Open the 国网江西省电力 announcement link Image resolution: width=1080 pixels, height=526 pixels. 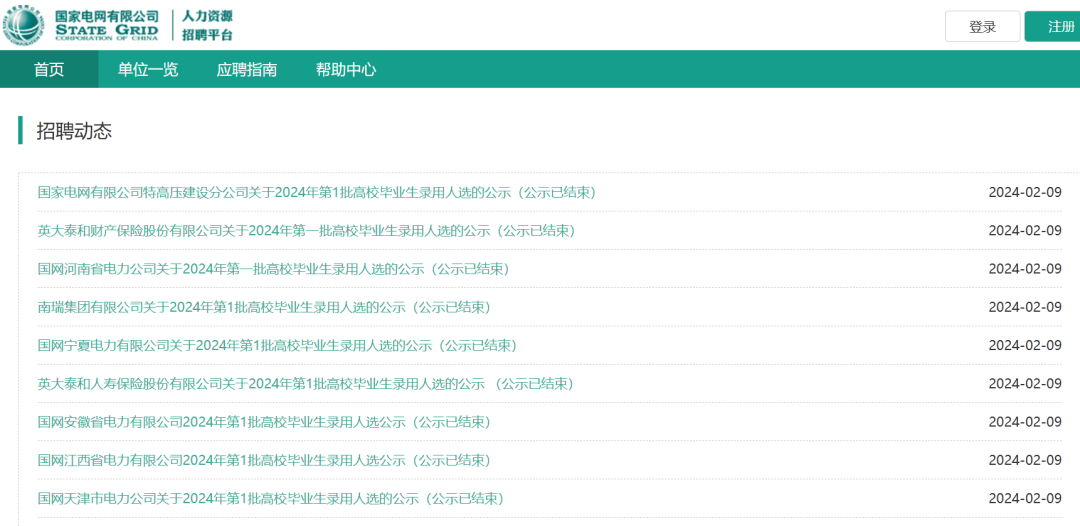coord(264,460)
